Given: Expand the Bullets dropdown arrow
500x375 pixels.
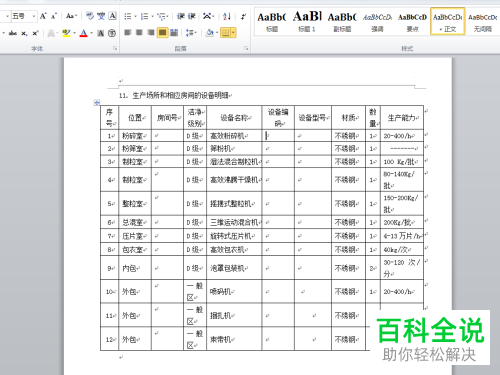Looking at the screenshot, I should click(x=135, y=16).
